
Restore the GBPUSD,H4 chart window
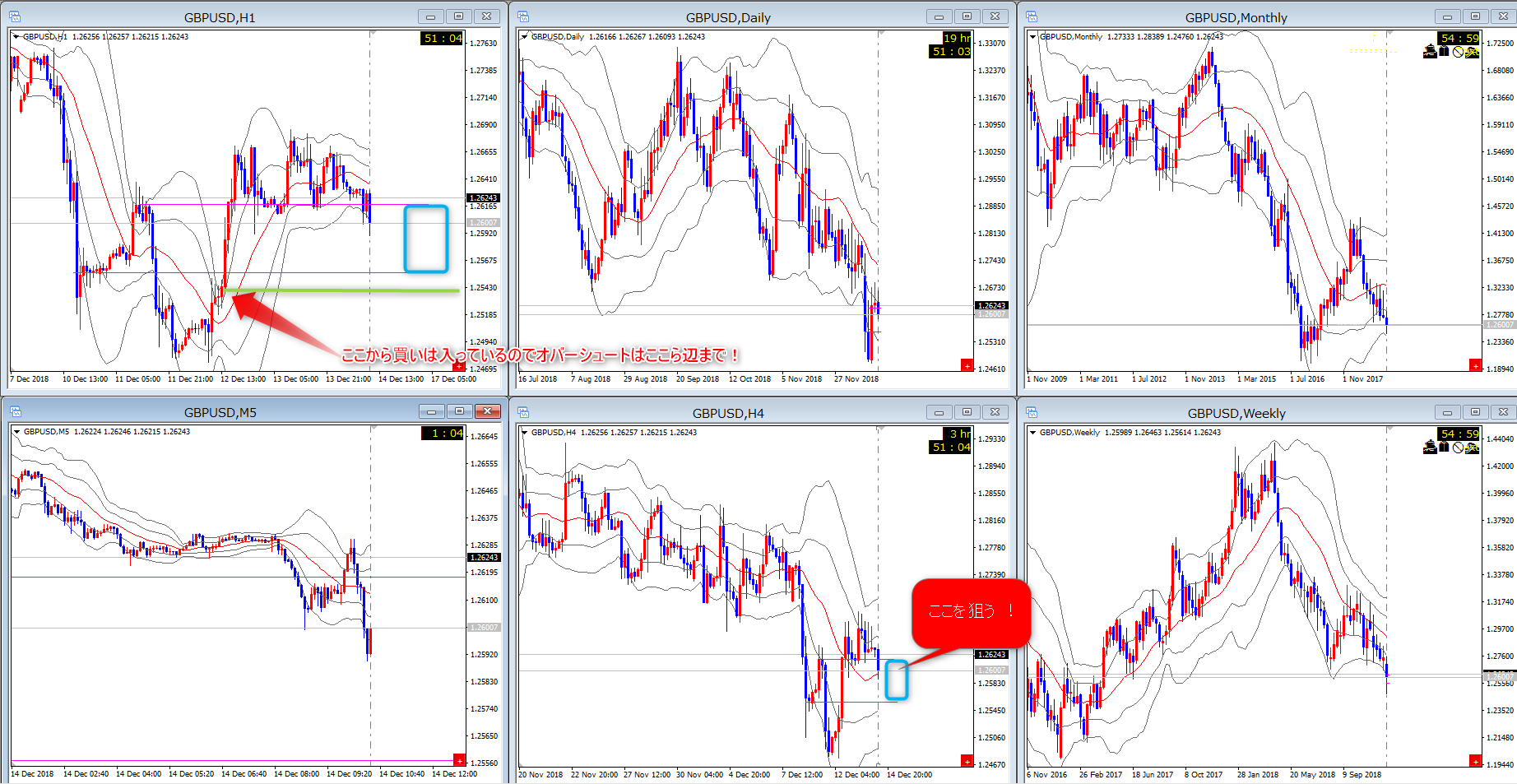pyautogui.click(x=967, y=412)
